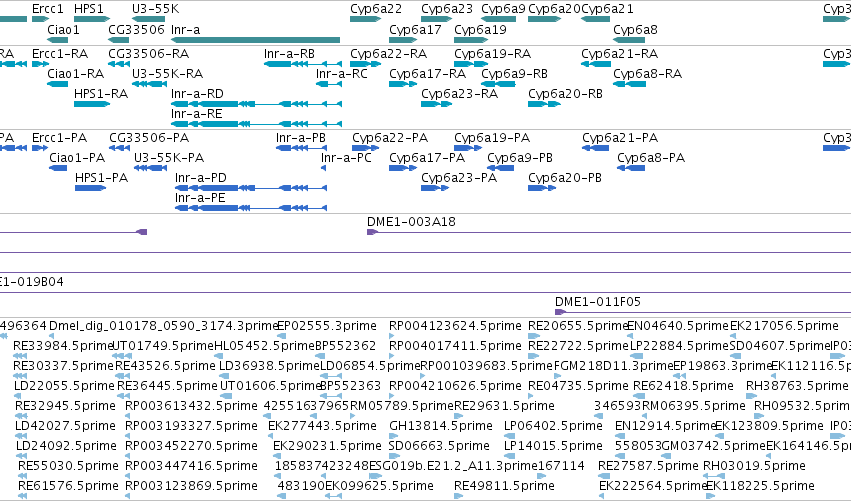Click the HPS1 gene feature
The width and height of the screenshot is (851, 501).
click(x=92, y=19)
